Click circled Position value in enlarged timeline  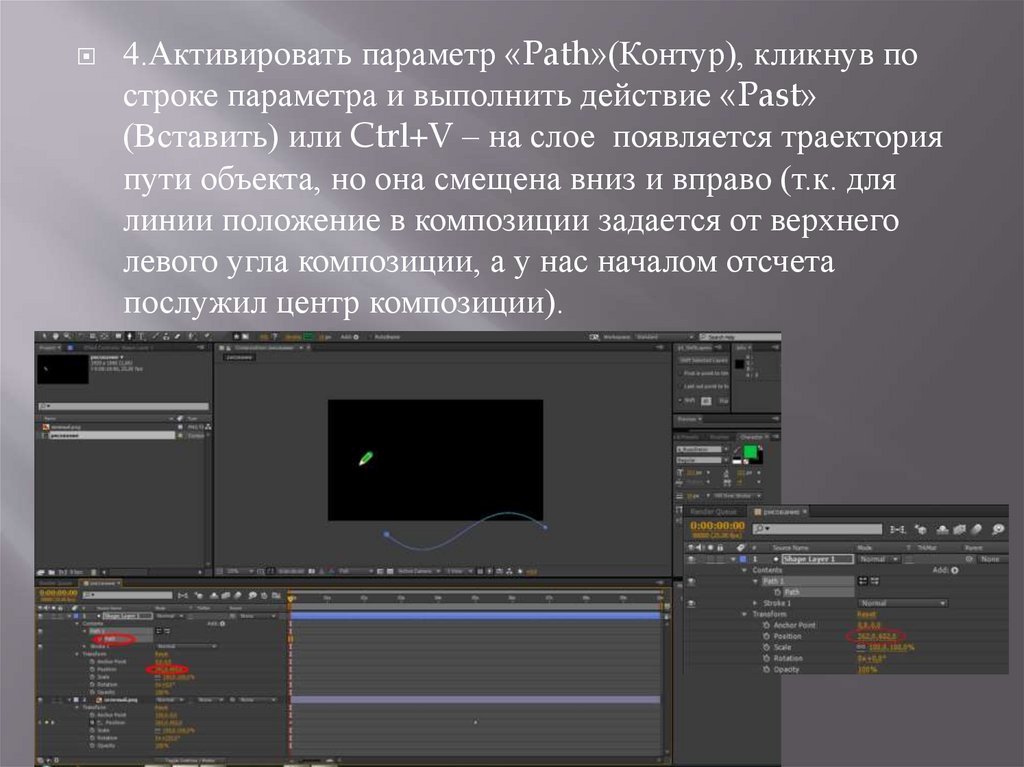876,636
